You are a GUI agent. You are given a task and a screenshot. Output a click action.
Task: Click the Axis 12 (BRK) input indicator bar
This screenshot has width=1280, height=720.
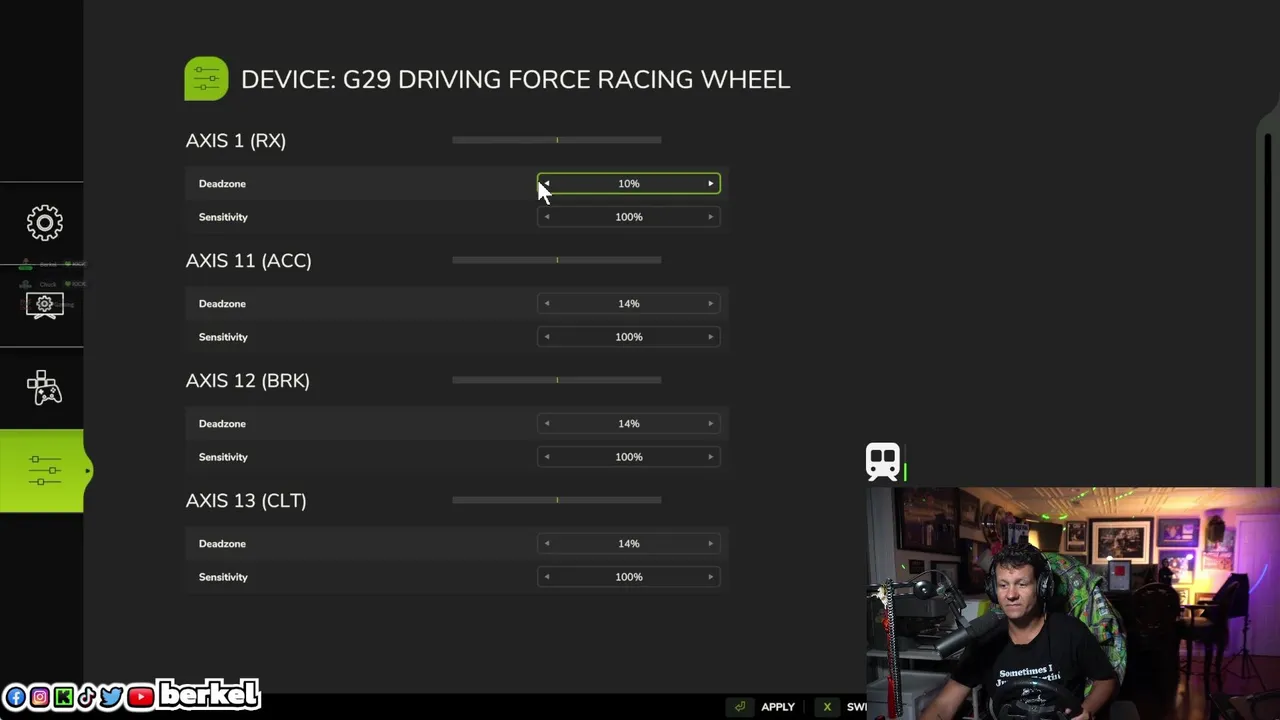tap(557, 380)
